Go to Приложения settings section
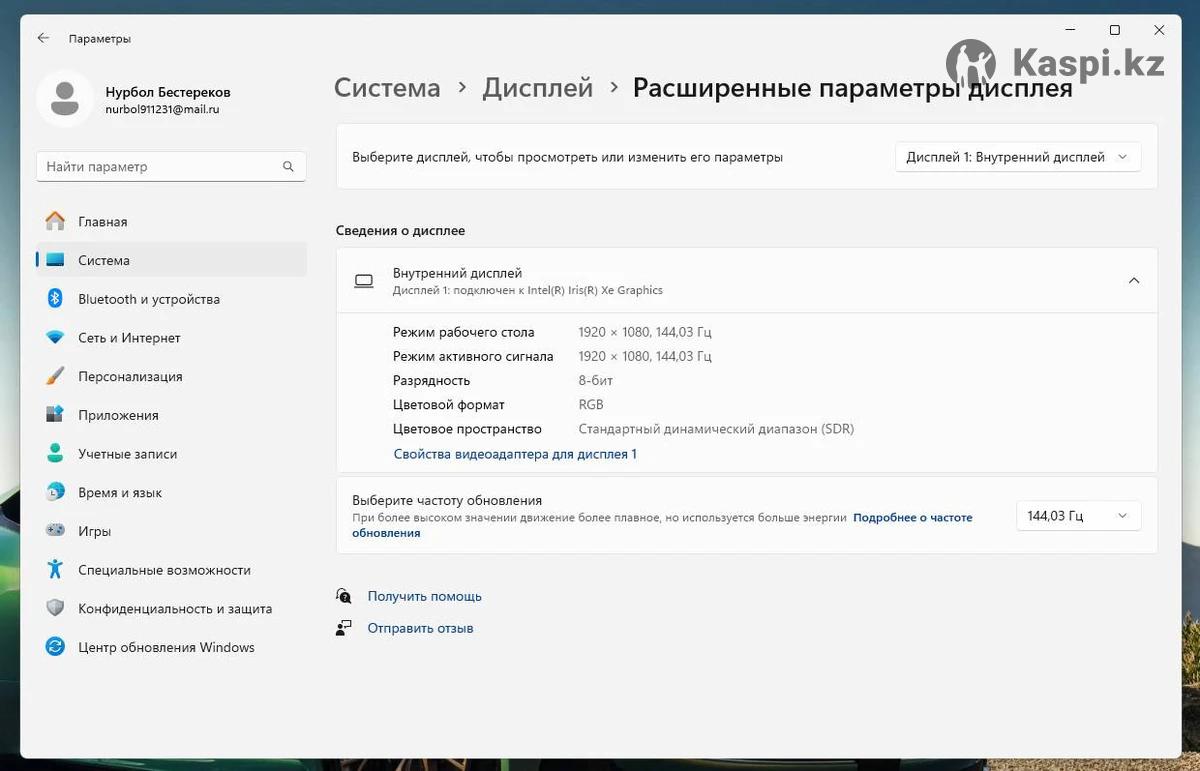This screenshot has height=771, width=1200. (x=118, y=415)
